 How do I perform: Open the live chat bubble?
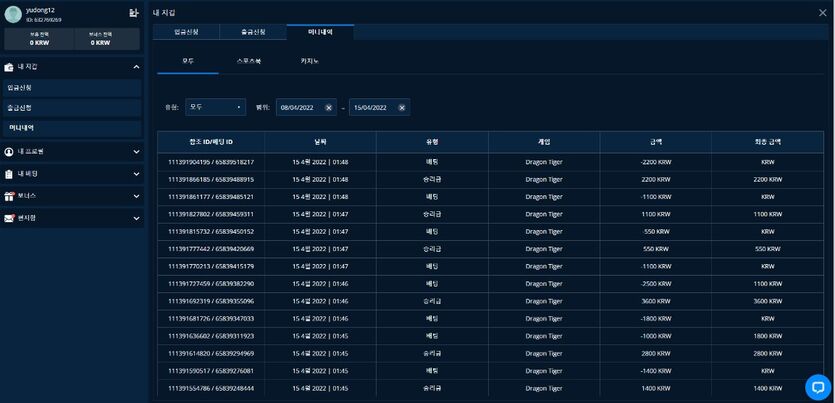818,387
